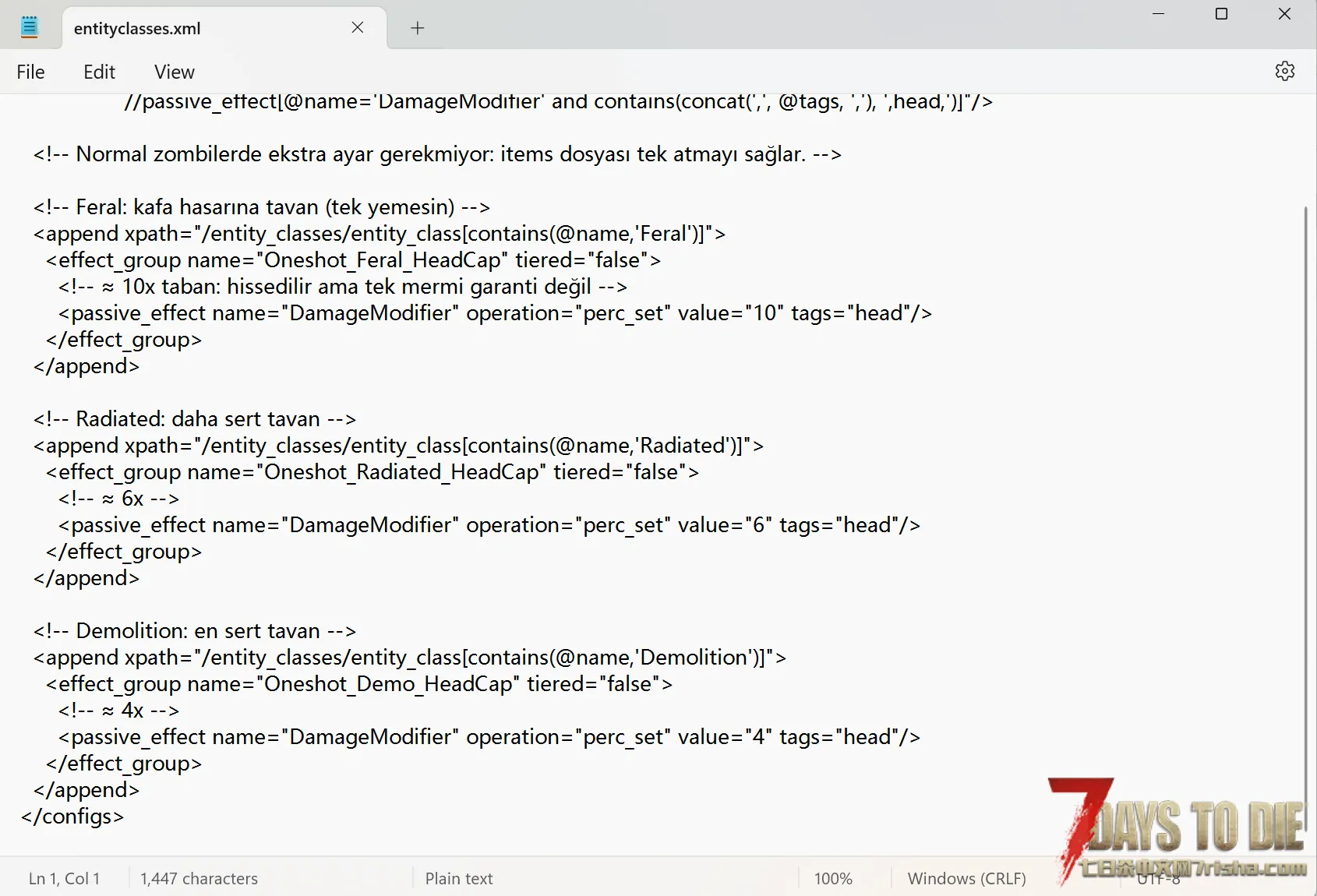Image resolution: width=1317 pixels, height=896 pixels.
Task: Open Notepad settings via gear icon
Action: pyautogui.click(x=1284, y=71)
